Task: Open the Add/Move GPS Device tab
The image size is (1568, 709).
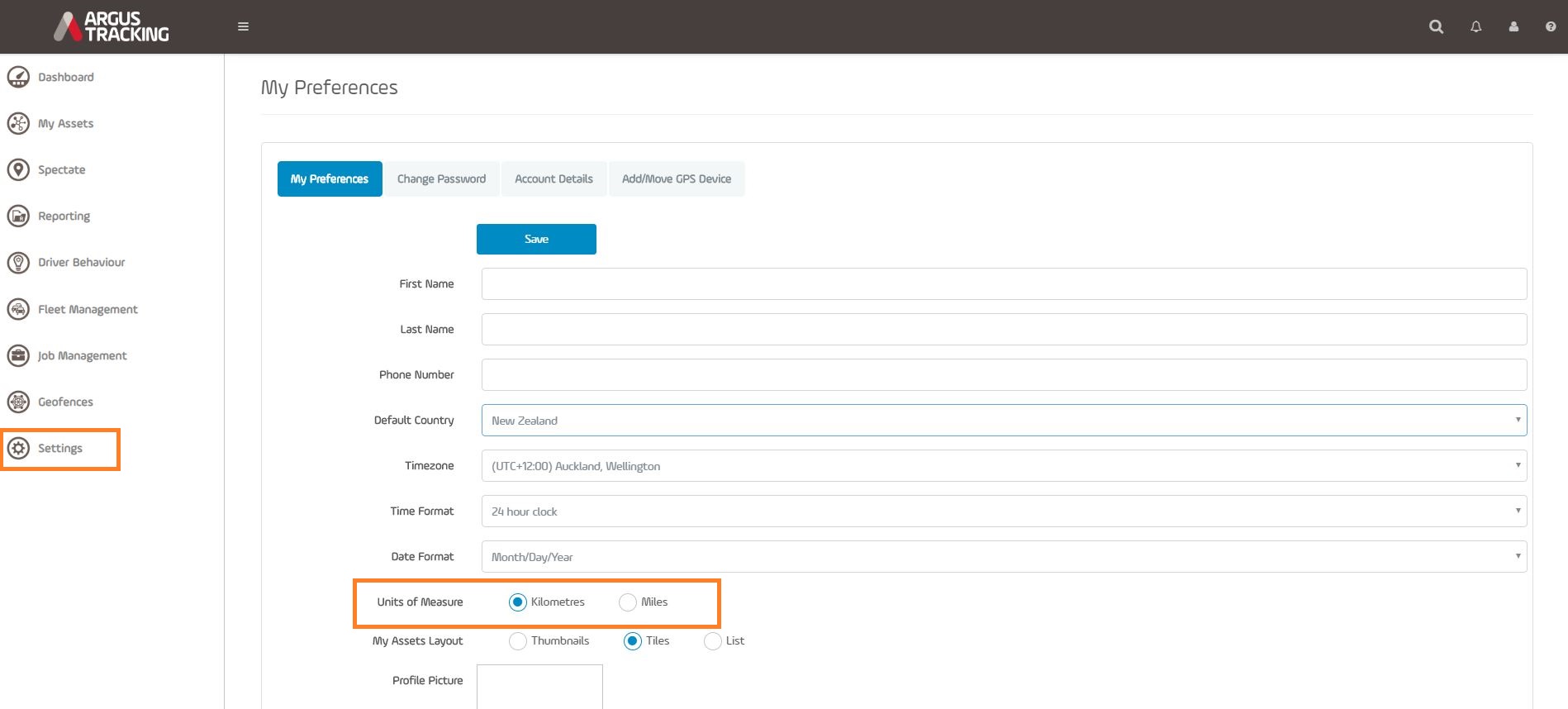Action: tap(676, 179)
